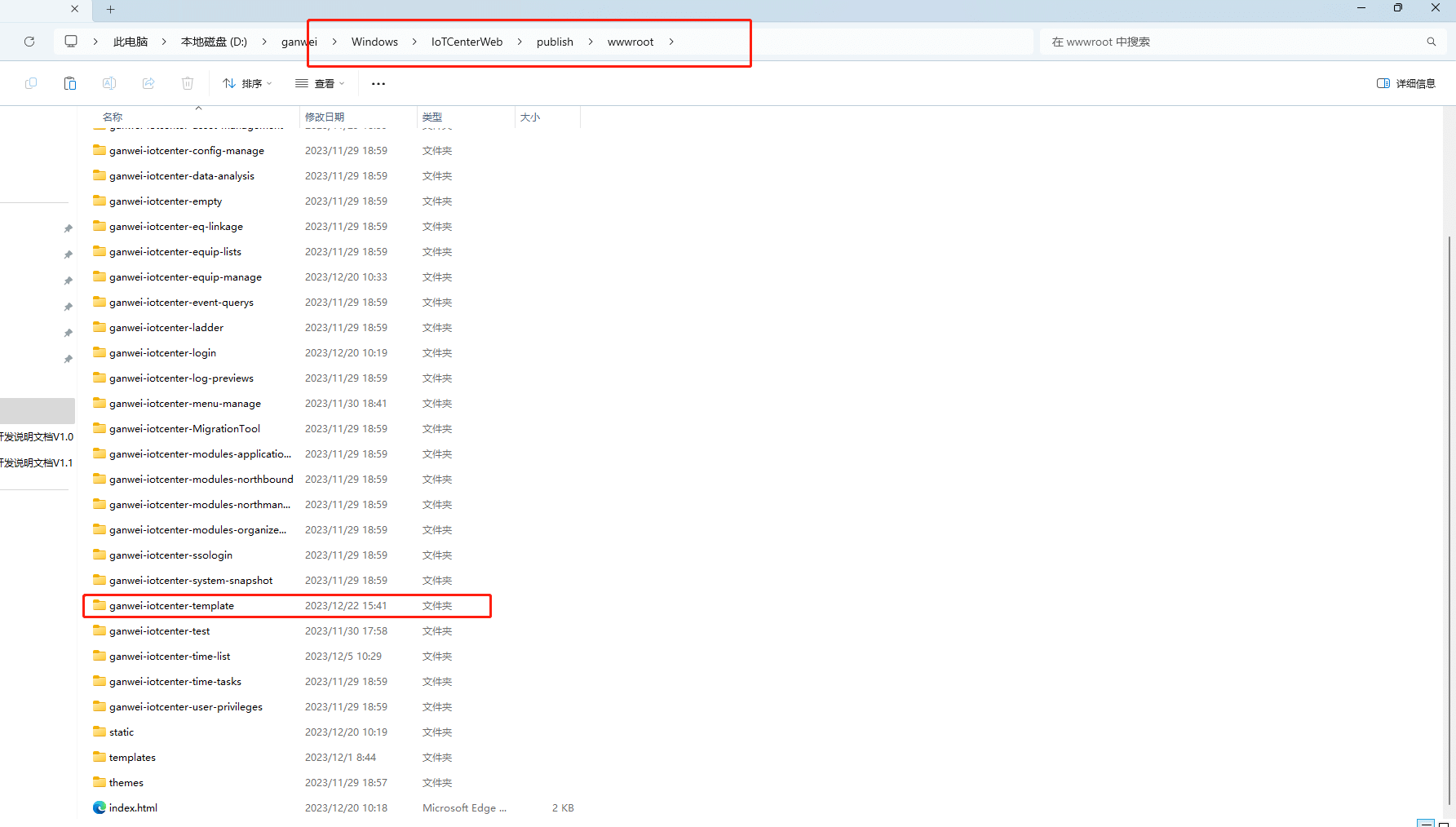
Task: Click the search magnifier icon
Action: pos(1431,42)
